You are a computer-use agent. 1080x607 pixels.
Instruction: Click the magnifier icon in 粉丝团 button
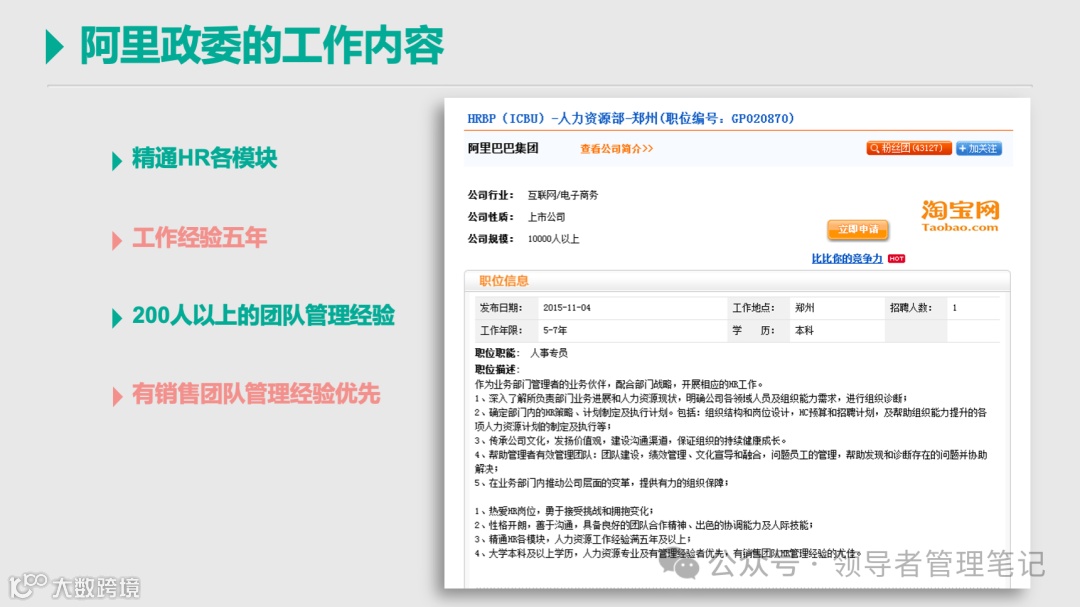click(874, 148)
